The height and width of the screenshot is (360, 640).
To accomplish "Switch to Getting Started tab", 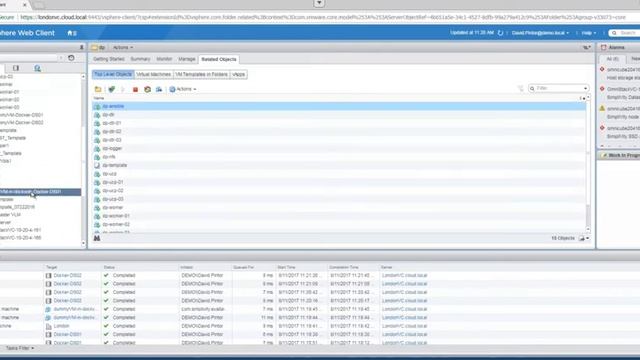I will click(x=109, y=59).
